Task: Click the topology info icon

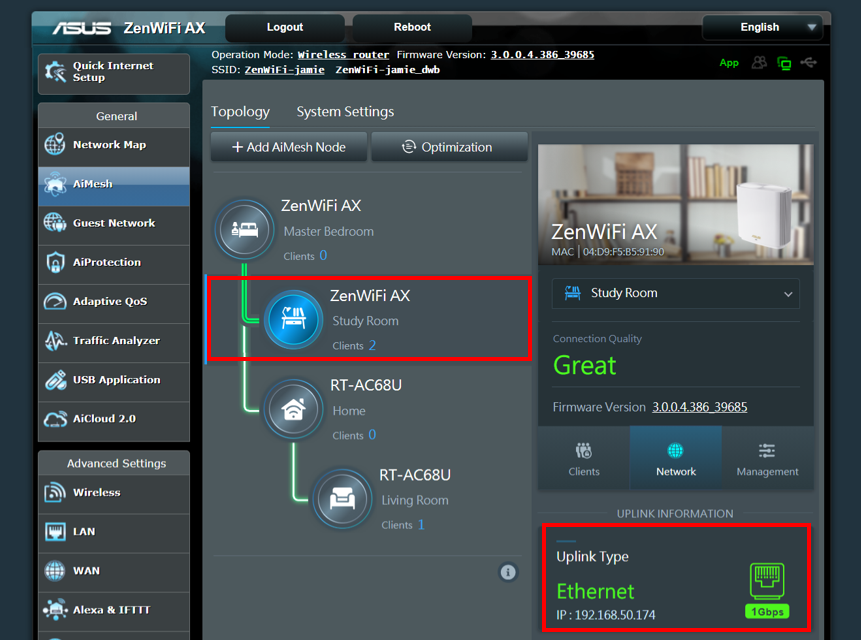Action: click(x=508, y=572)
